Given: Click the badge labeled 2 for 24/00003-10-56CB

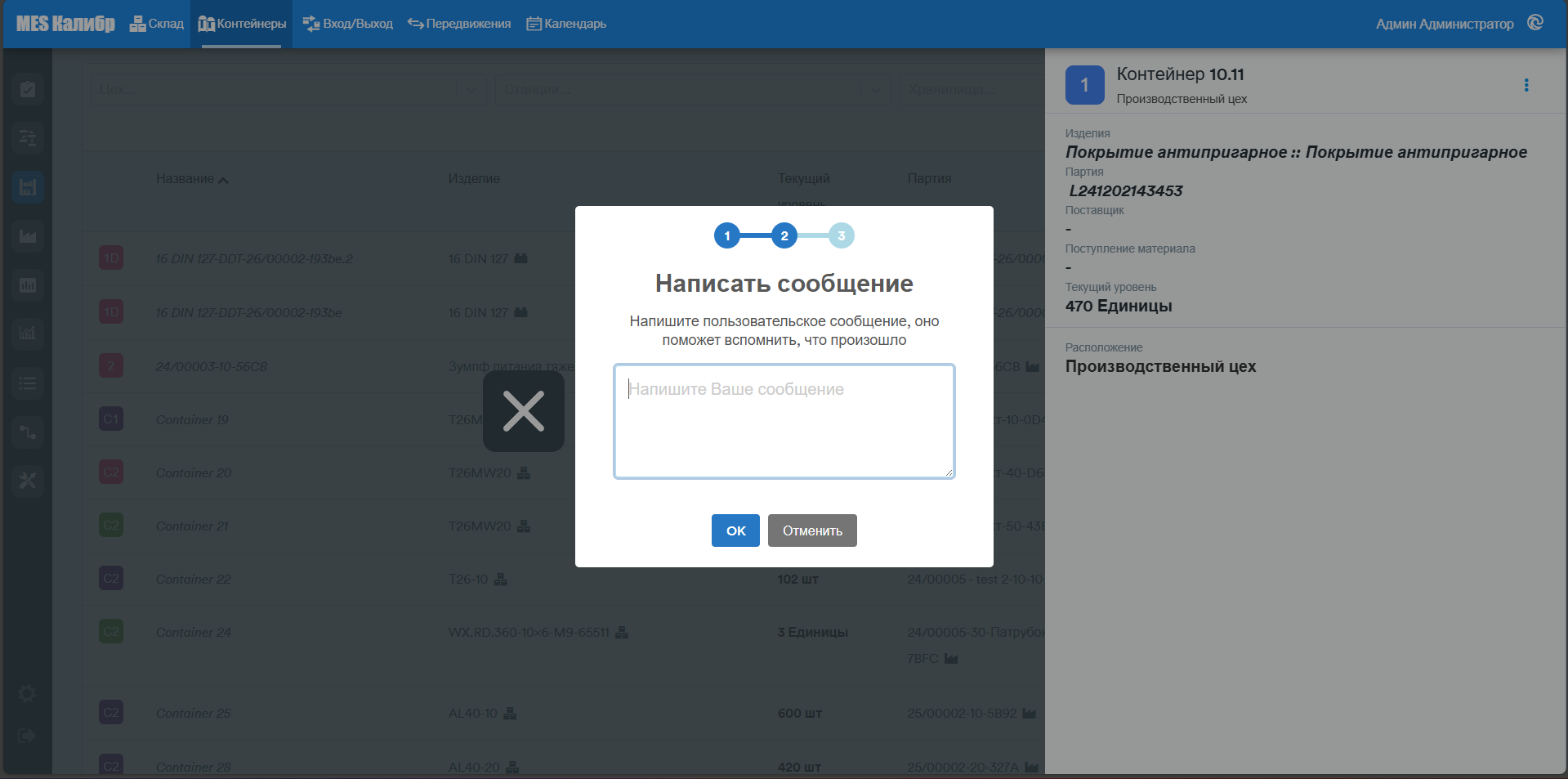Looking at the screenshot, I should pos(111,366).
